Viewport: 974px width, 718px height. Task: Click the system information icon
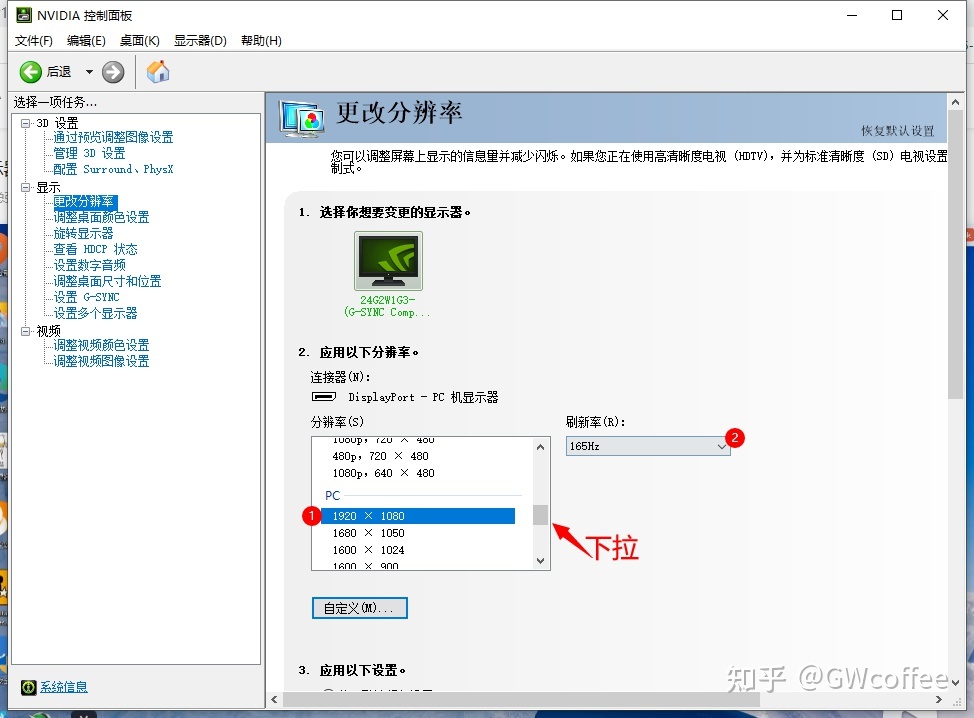[x=29, y=687]
